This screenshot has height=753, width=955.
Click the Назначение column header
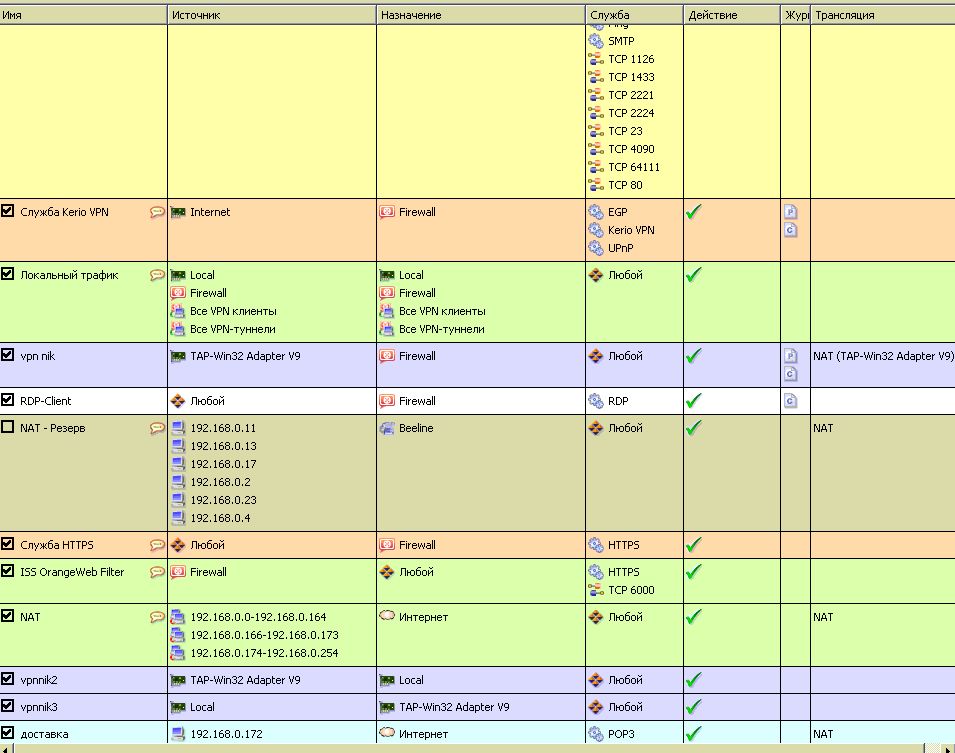coord(481,15)
